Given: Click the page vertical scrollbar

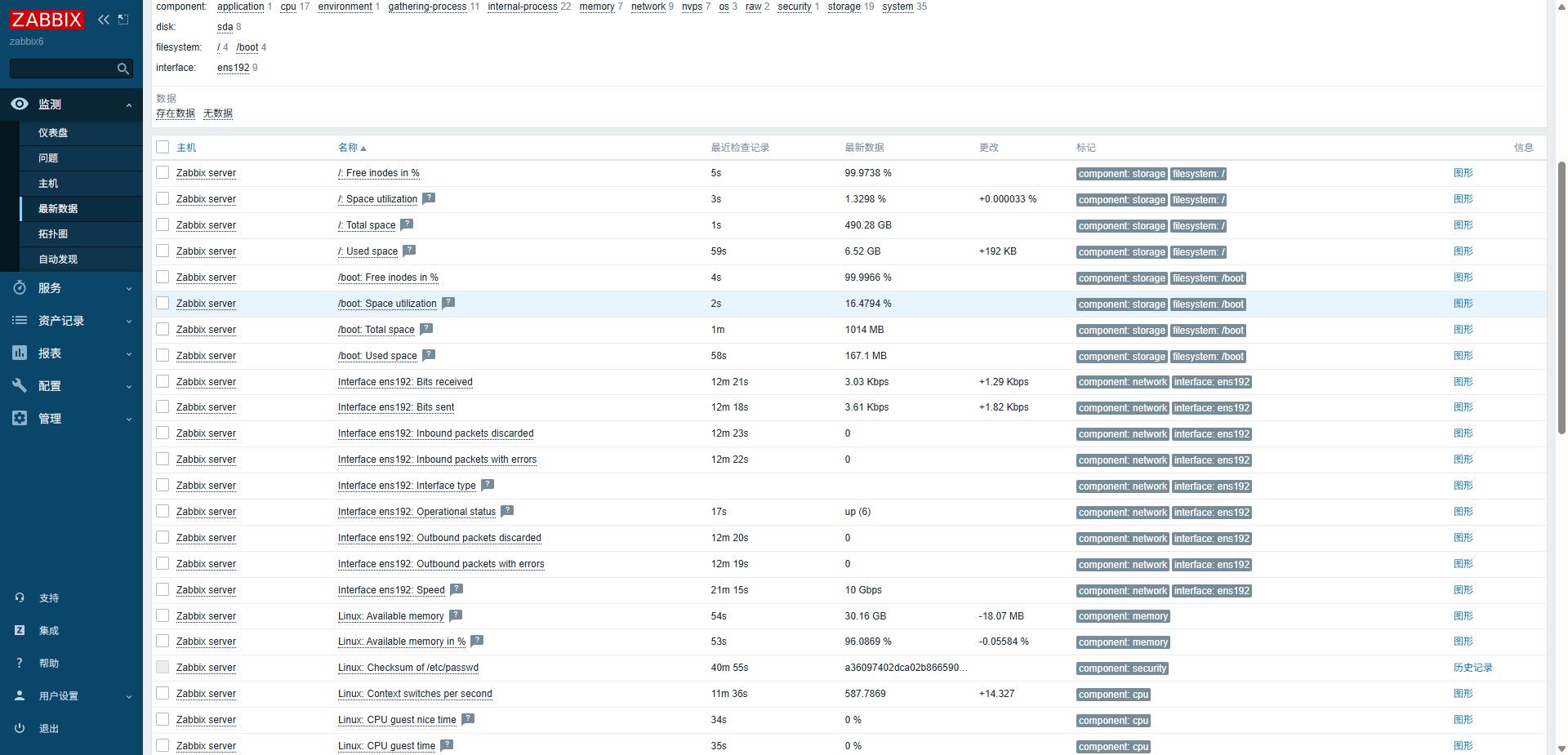Looking at the screenshot, I should pos(1561,298).
